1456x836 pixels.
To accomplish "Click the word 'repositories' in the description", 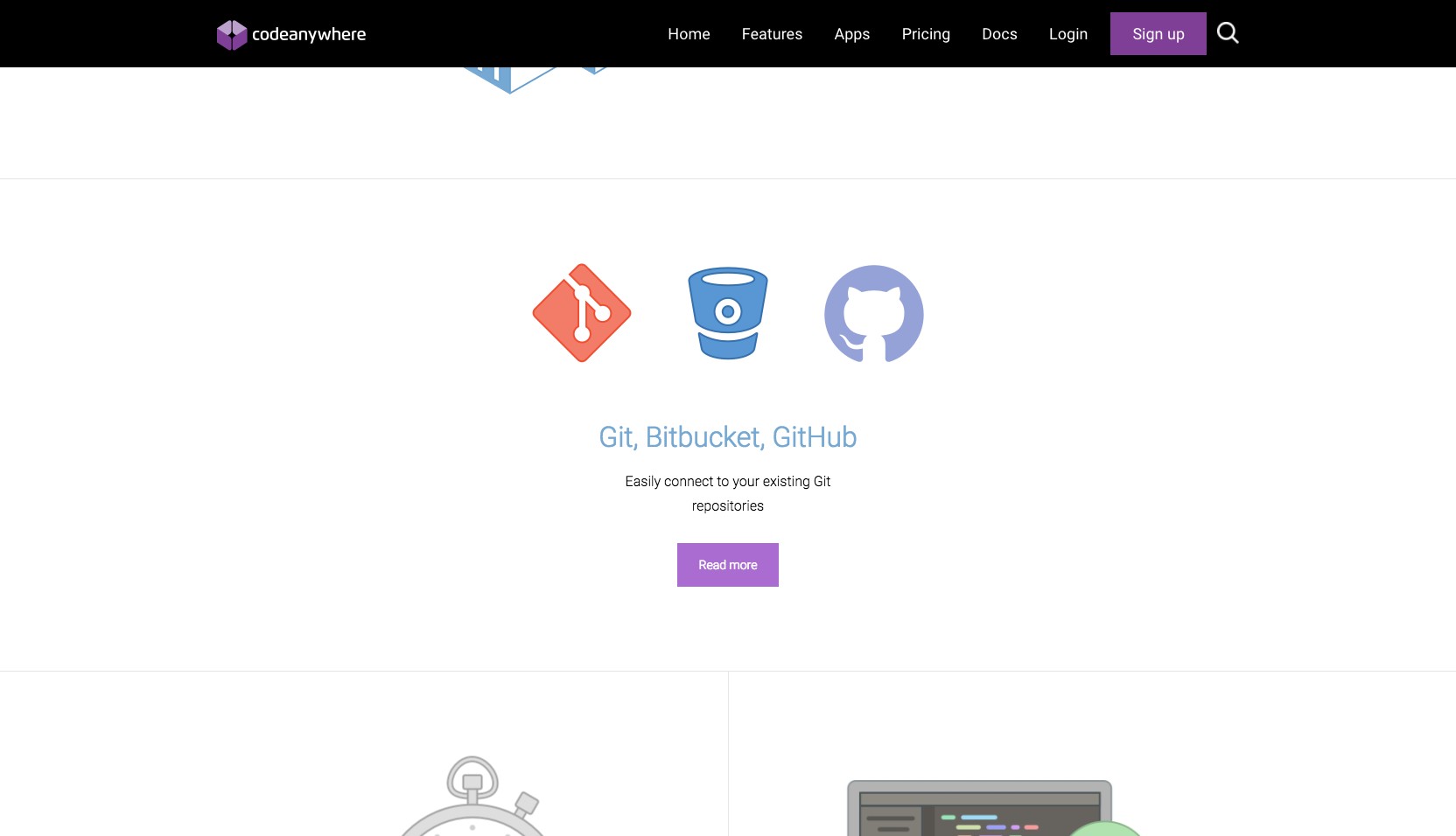I will 728,506.
